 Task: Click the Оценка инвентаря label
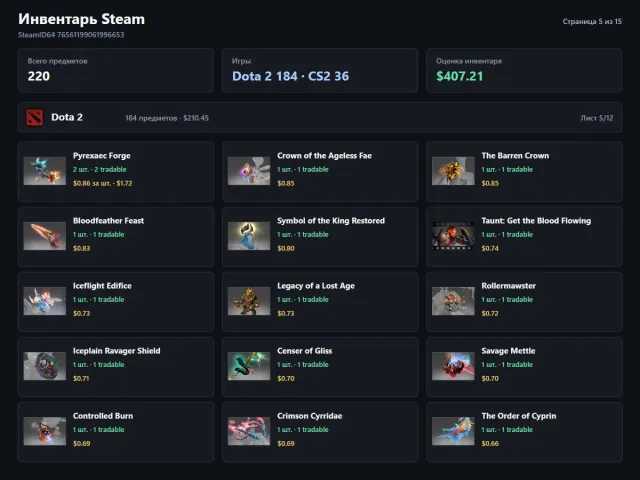[x=469, y=61]
